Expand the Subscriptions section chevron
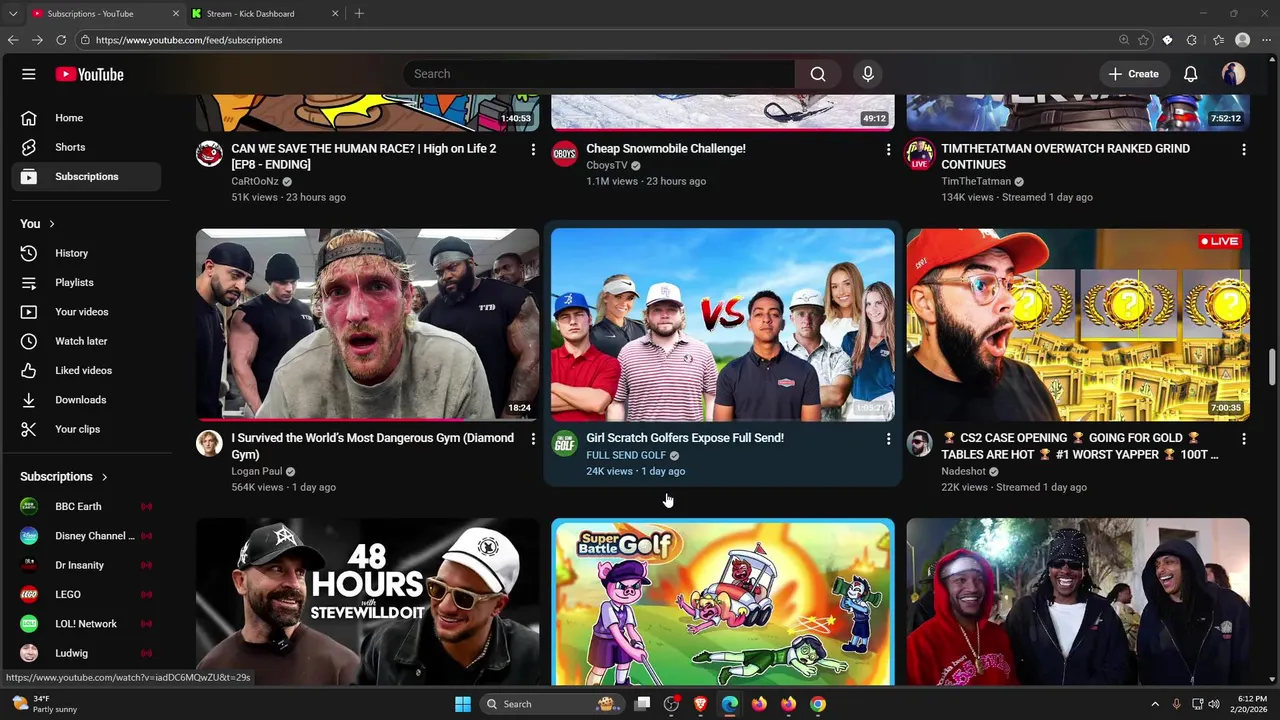The height and width of the screenshot is (720, 1280). pyautogui.click(x=104, y=477)
